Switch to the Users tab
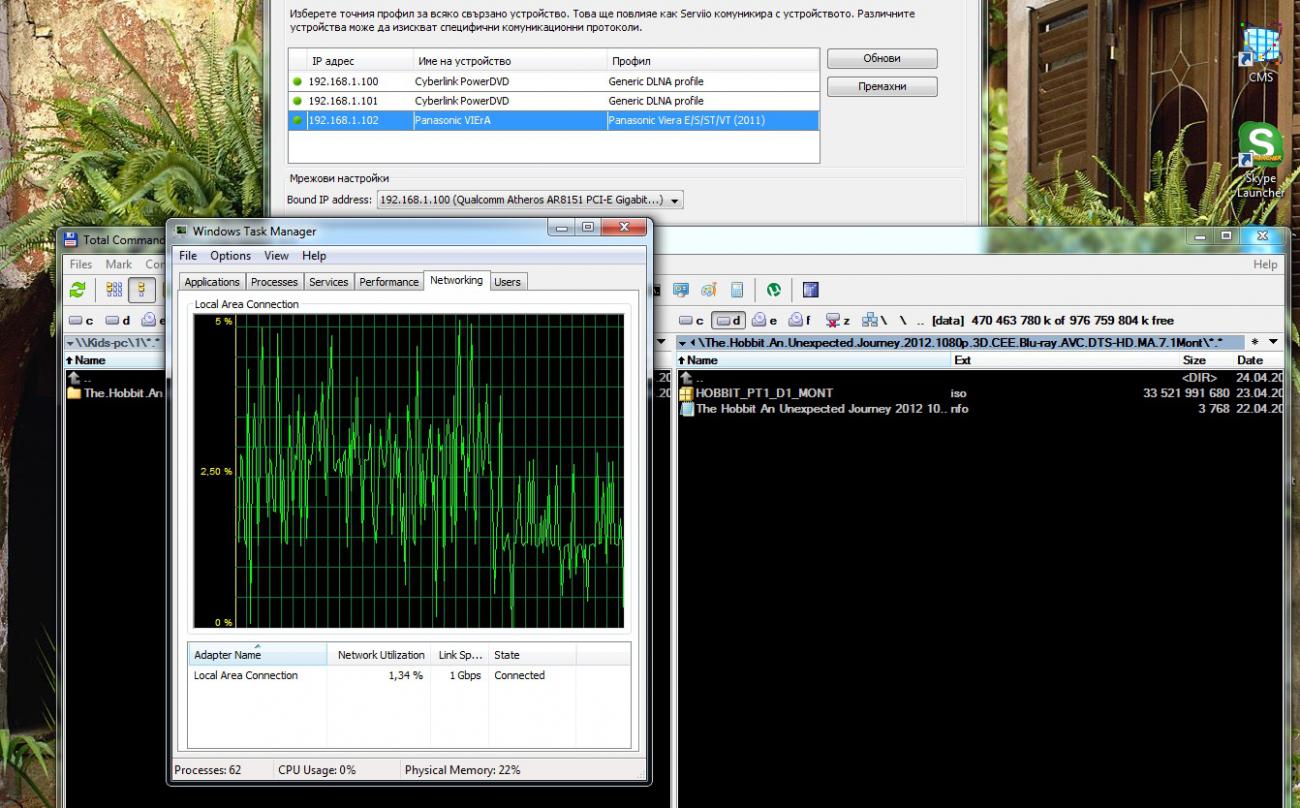This screenshot has height=808, width=1300. pos(507,282)
